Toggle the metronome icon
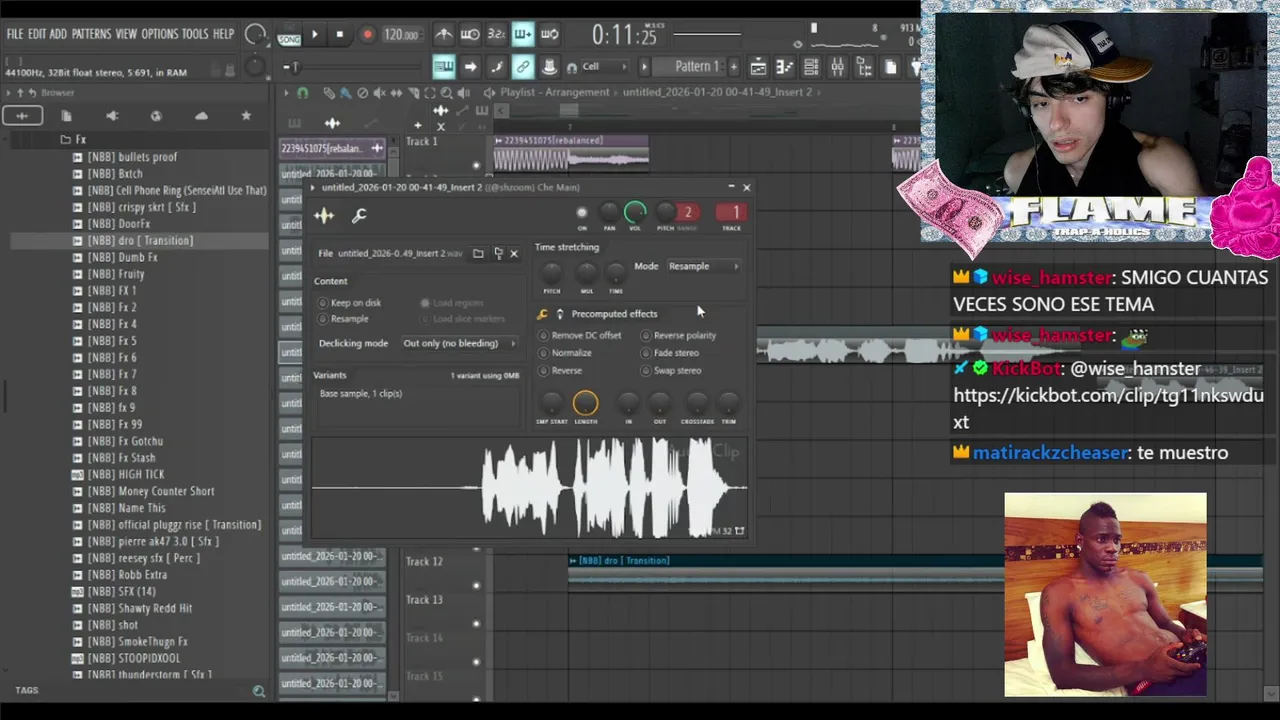 [444, 35]
